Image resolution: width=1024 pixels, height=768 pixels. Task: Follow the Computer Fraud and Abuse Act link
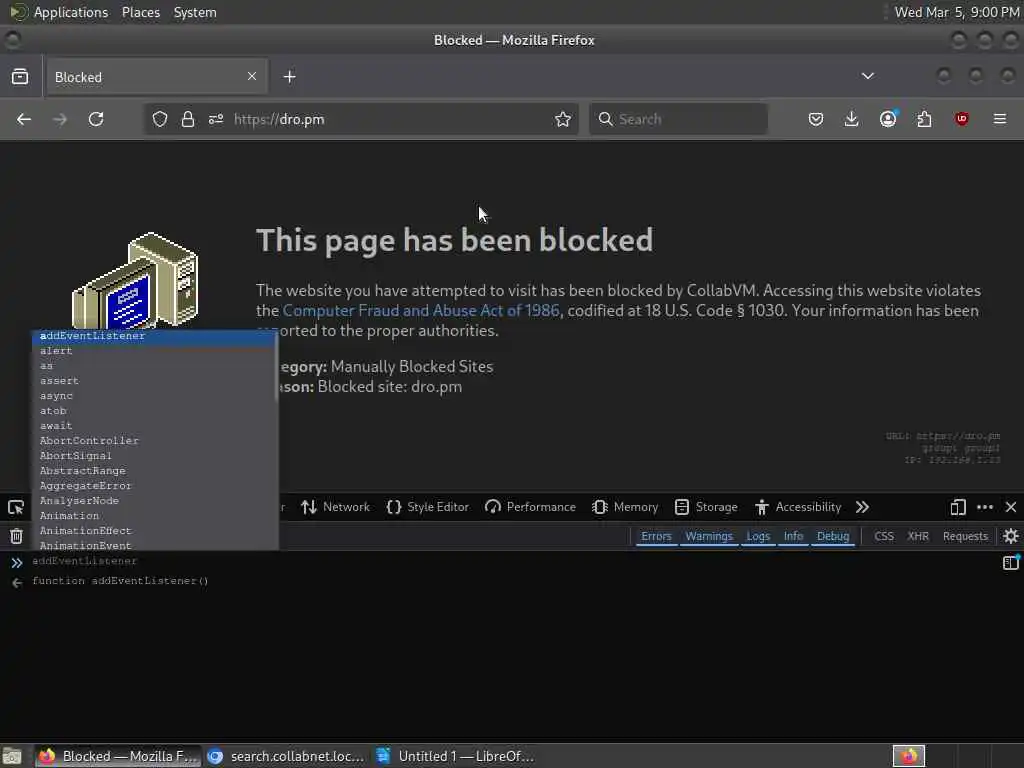pos(421,310)
